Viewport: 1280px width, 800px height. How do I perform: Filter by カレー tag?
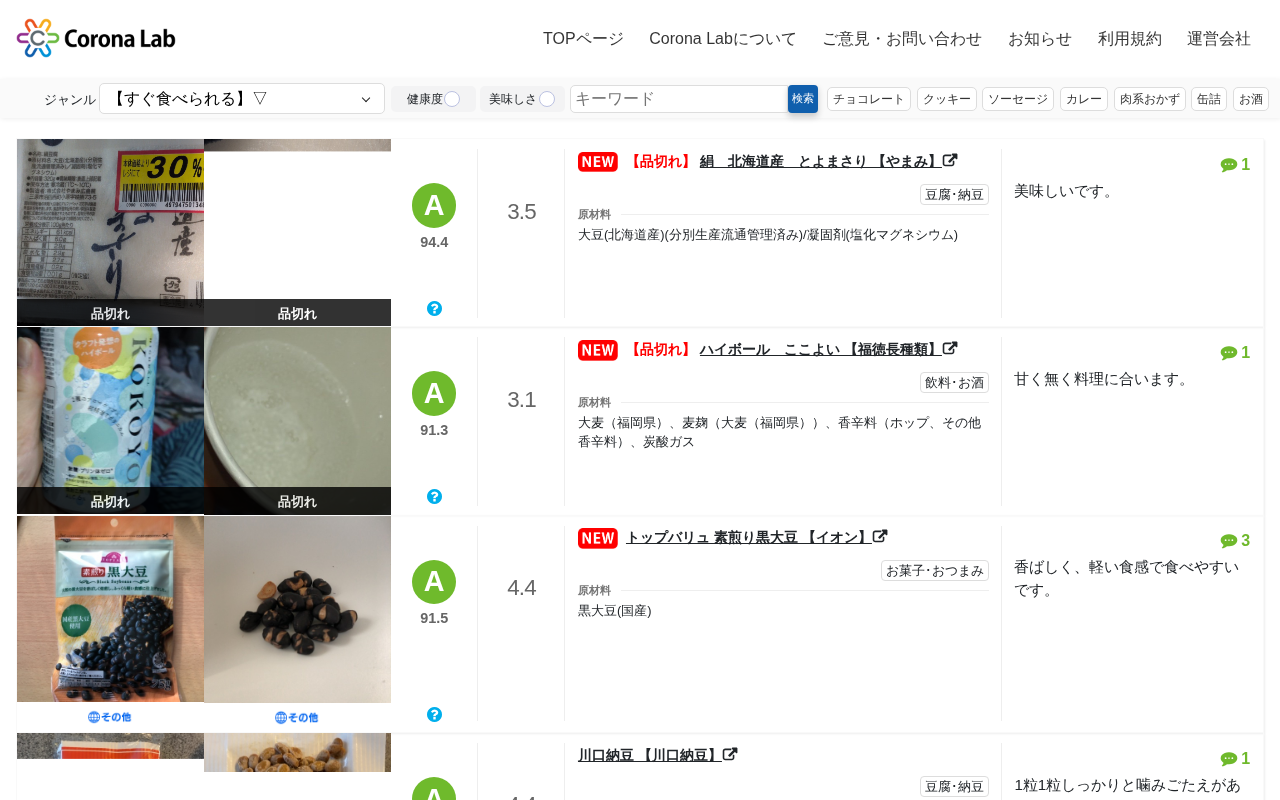tap(1084, 99)
